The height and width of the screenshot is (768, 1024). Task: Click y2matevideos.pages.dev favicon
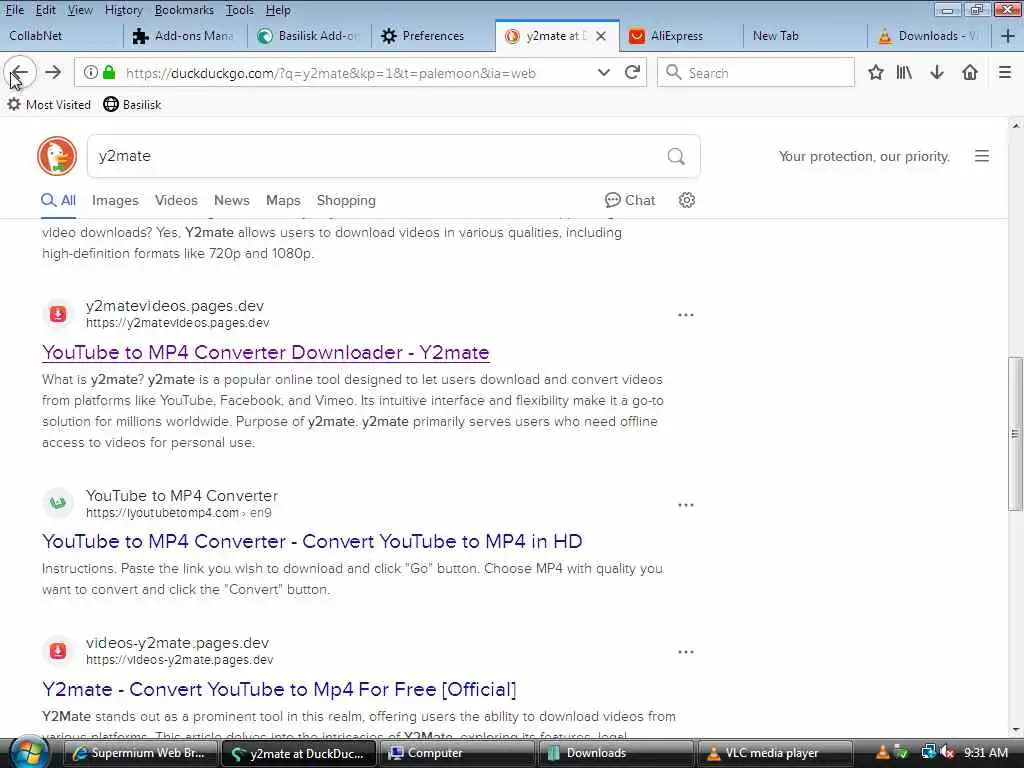coord(58,314)
